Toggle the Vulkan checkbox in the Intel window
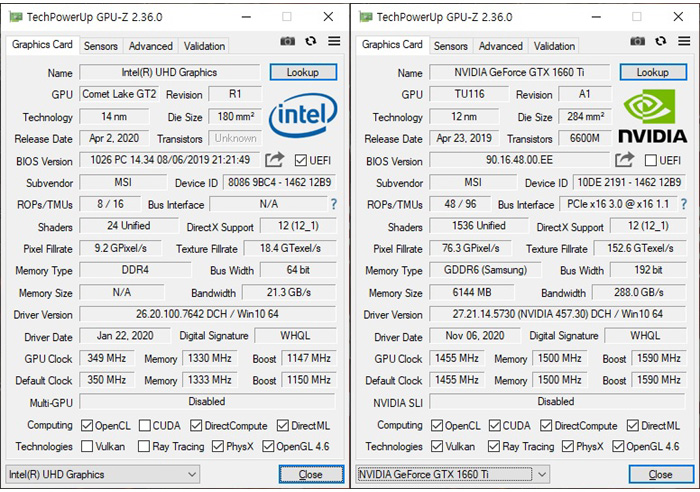700x492 pixels. (x=87, y=446)
